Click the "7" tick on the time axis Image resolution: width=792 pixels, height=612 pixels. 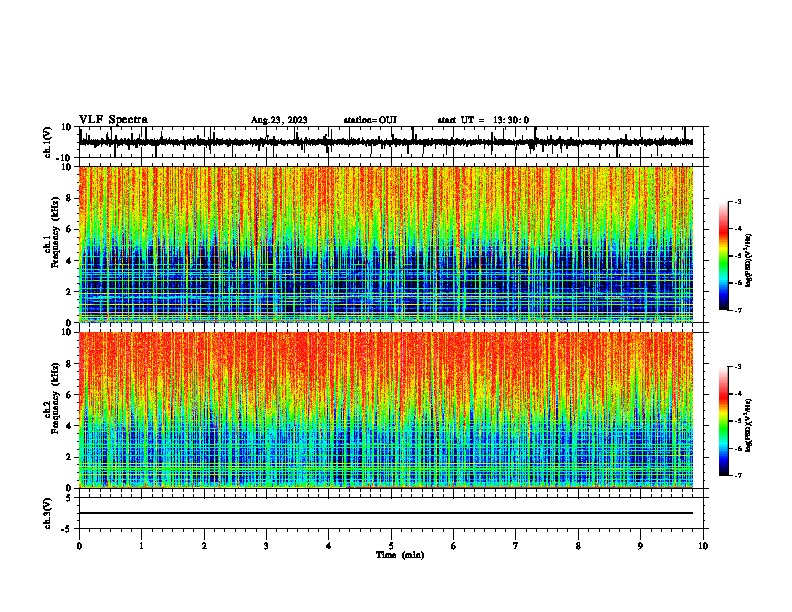point(516,546)
